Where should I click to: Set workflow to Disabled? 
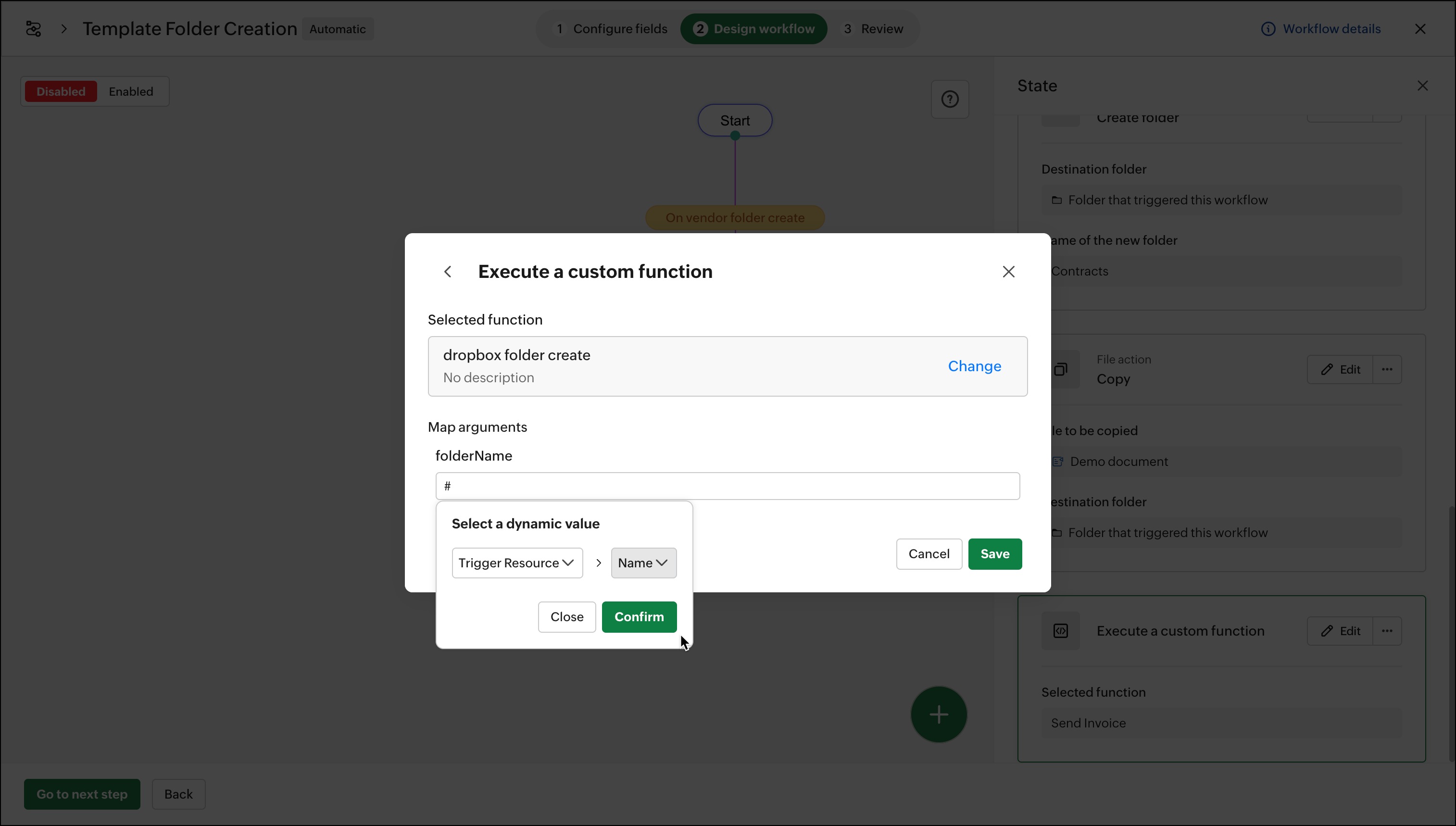coord(61,91)
